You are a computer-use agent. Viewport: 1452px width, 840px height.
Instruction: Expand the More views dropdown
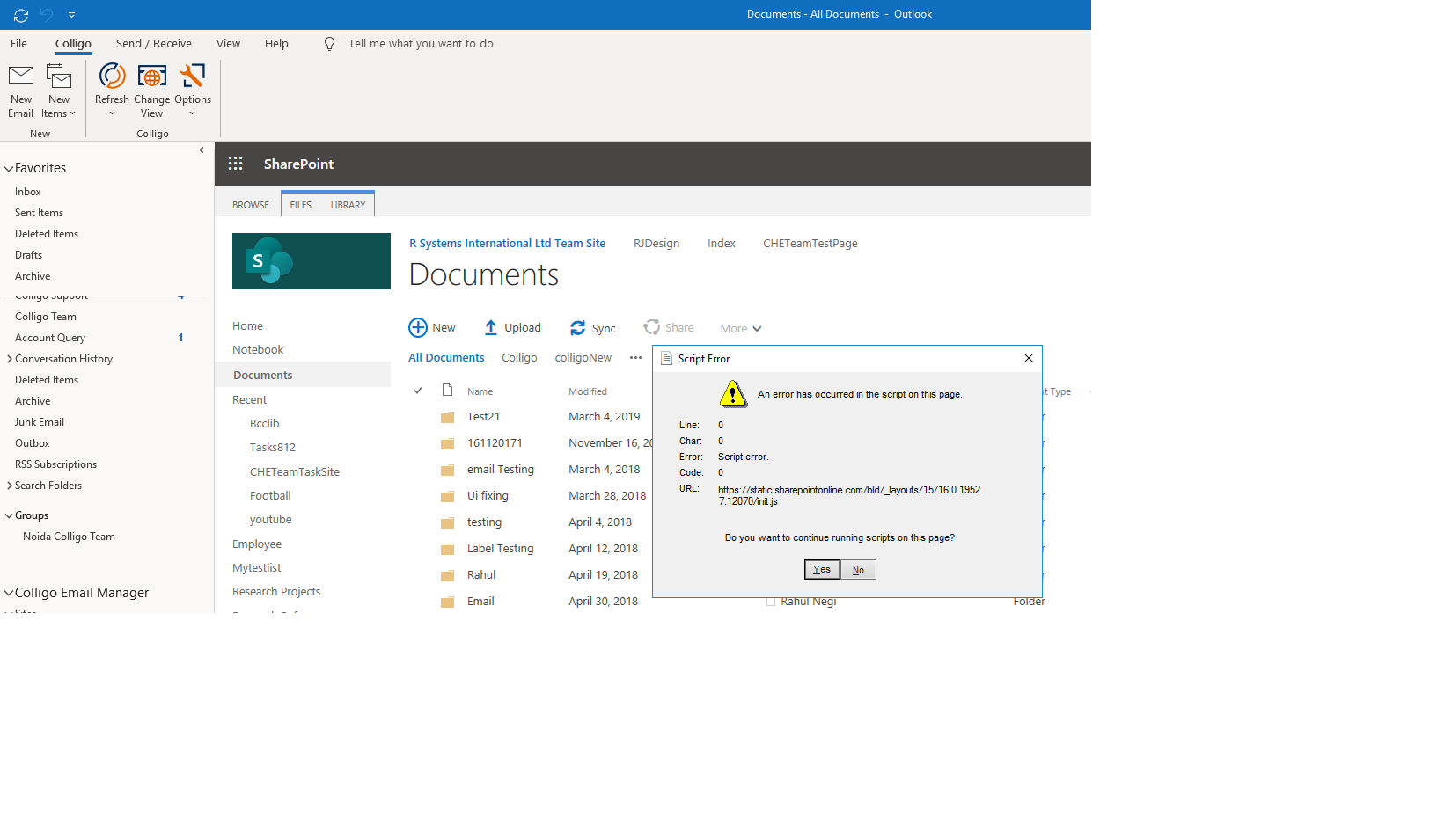click(x=739, y=328)
